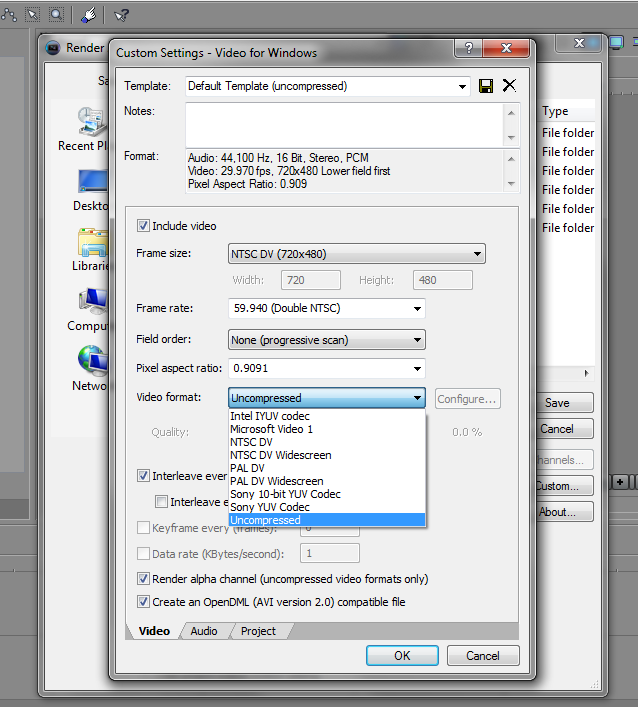Click the OK button
The width and height of the screenshot is (638, 707).
pos(402,656)
